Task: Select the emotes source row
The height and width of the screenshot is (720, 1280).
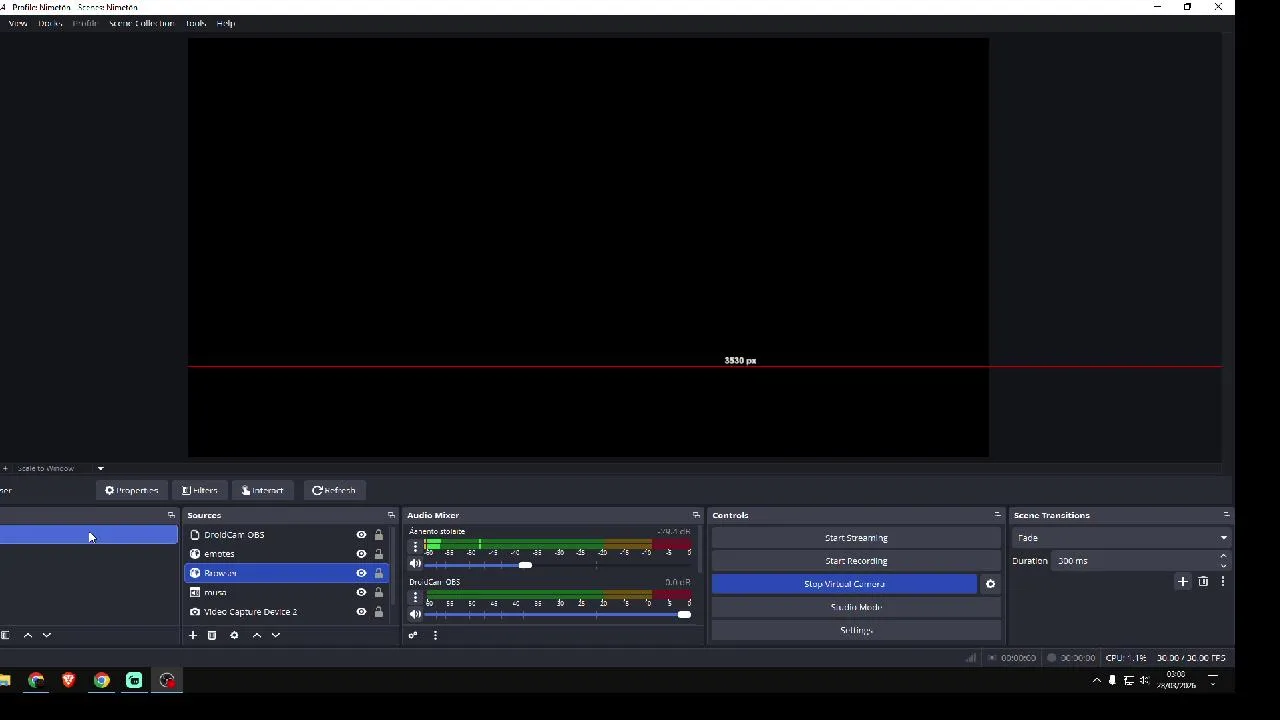Action: [288, 554]
